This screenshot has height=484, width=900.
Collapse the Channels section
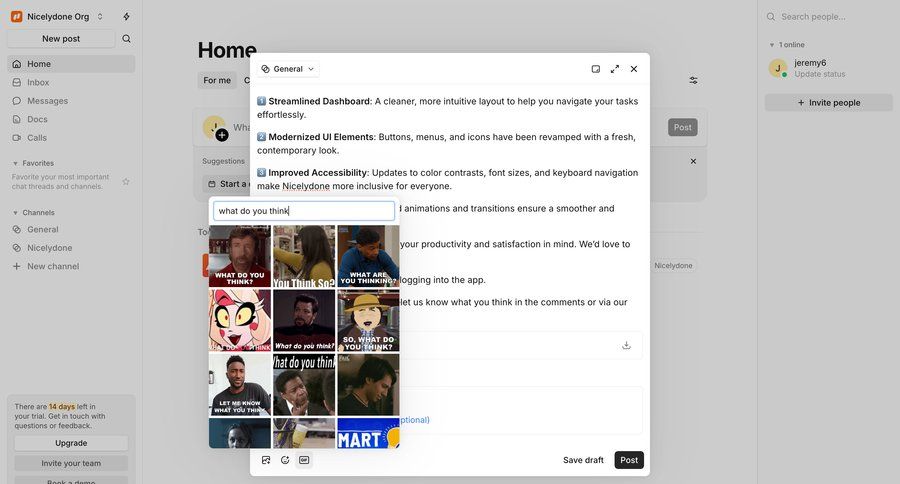(15, 212)
